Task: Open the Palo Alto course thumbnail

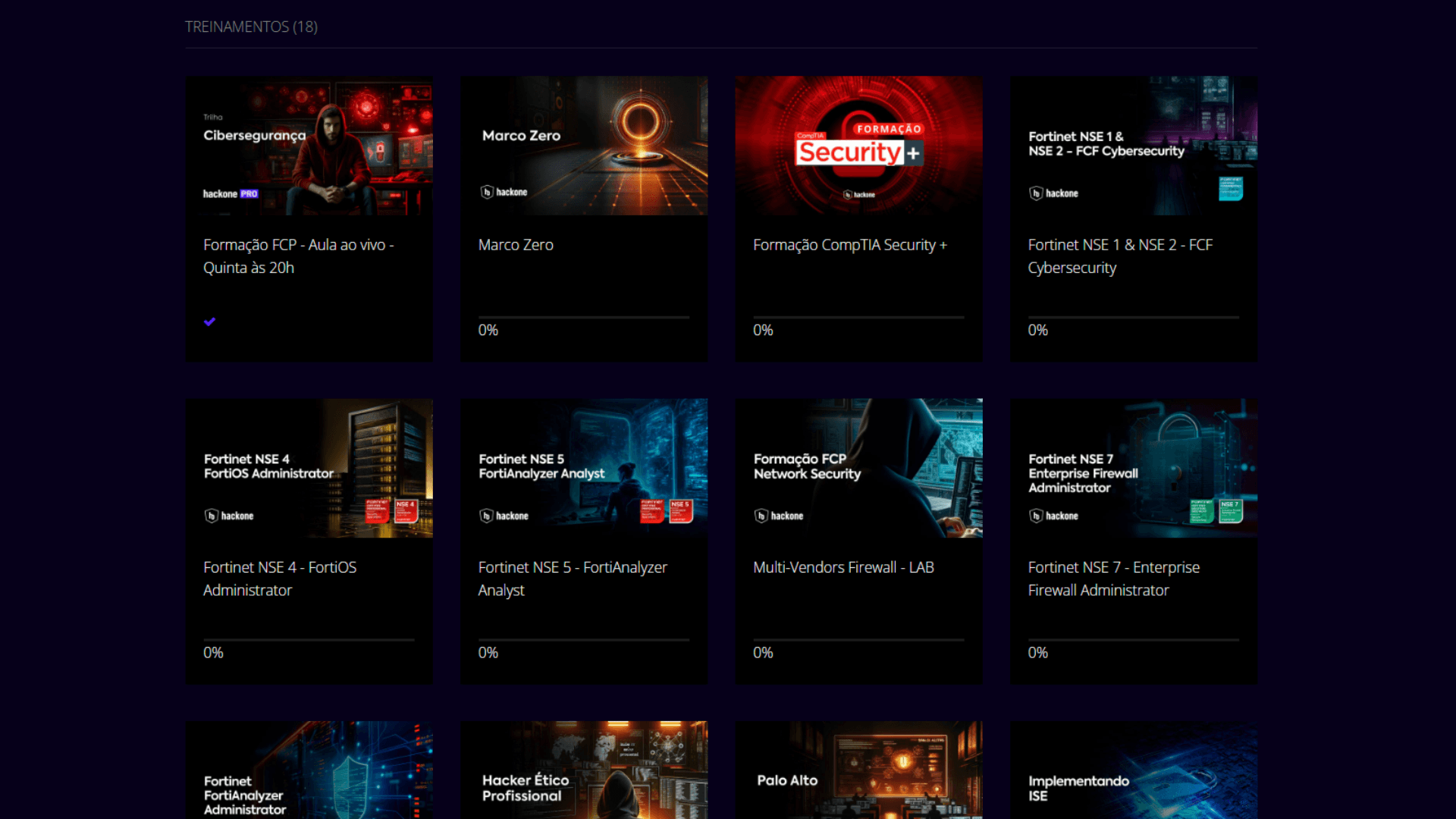Action: 859,770
